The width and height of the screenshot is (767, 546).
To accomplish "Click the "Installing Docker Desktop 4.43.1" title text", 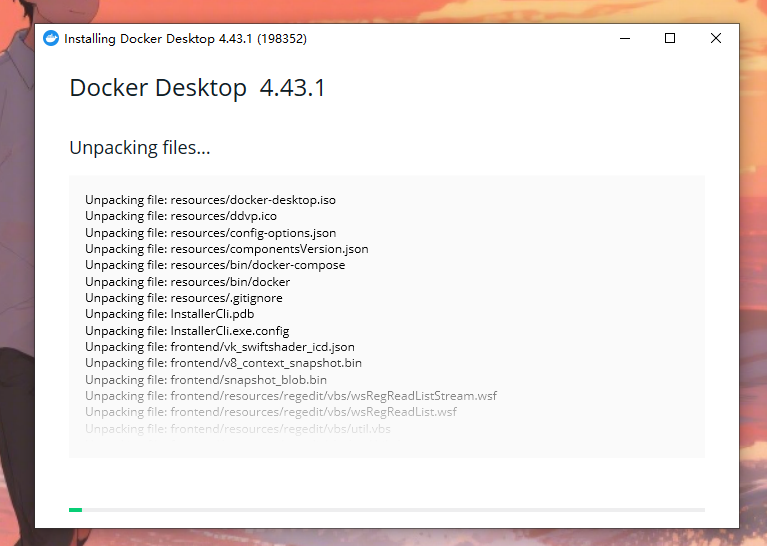I will pyautogui.click(x=185, y=39).
